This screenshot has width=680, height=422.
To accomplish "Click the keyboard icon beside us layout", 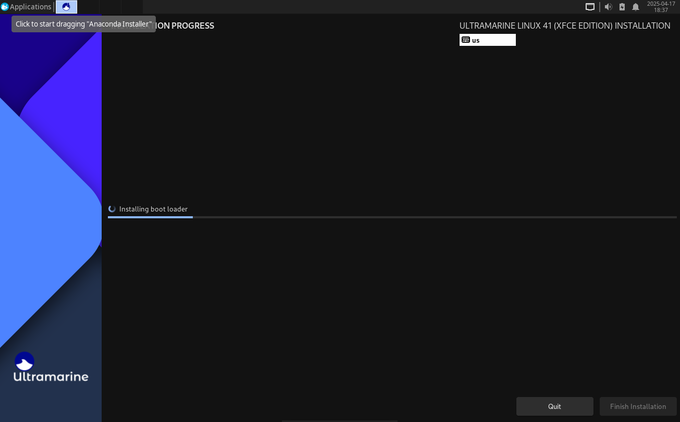I will 465,40.
